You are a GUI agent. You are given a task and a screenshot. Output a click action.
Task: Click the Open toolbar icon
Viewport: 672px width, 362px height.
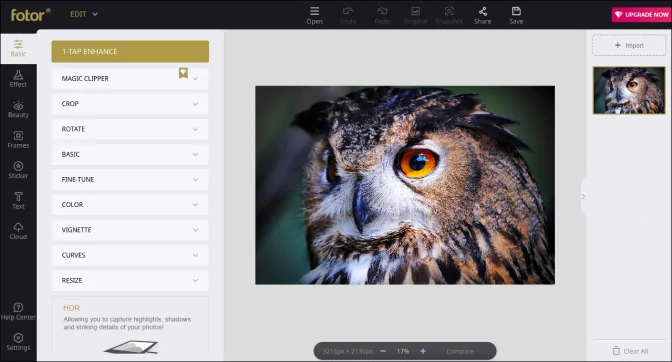(315, 15)
